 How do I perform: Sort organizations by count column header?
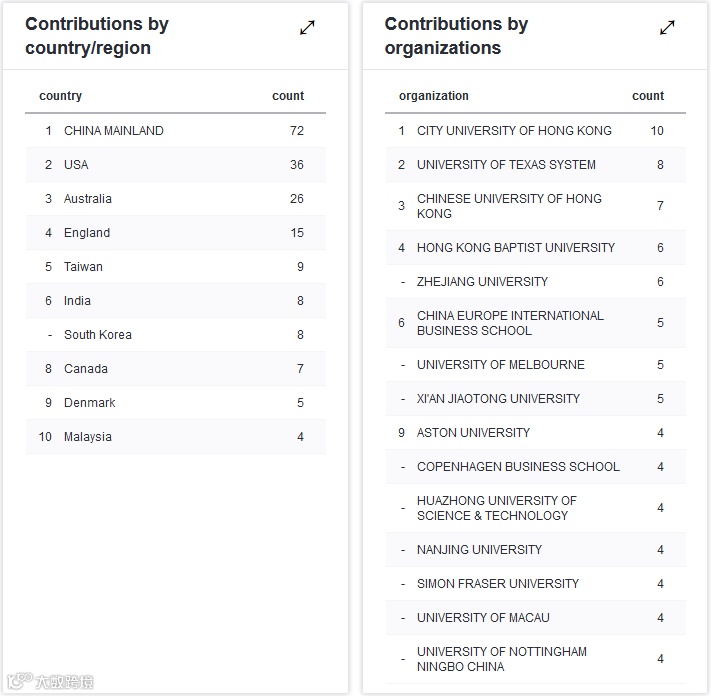(647, 96)
